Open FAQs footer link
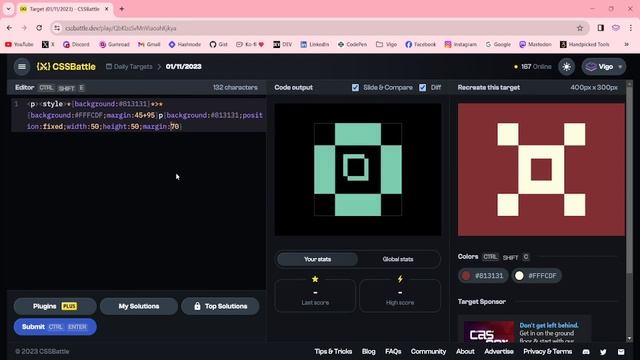 [393, 351]
